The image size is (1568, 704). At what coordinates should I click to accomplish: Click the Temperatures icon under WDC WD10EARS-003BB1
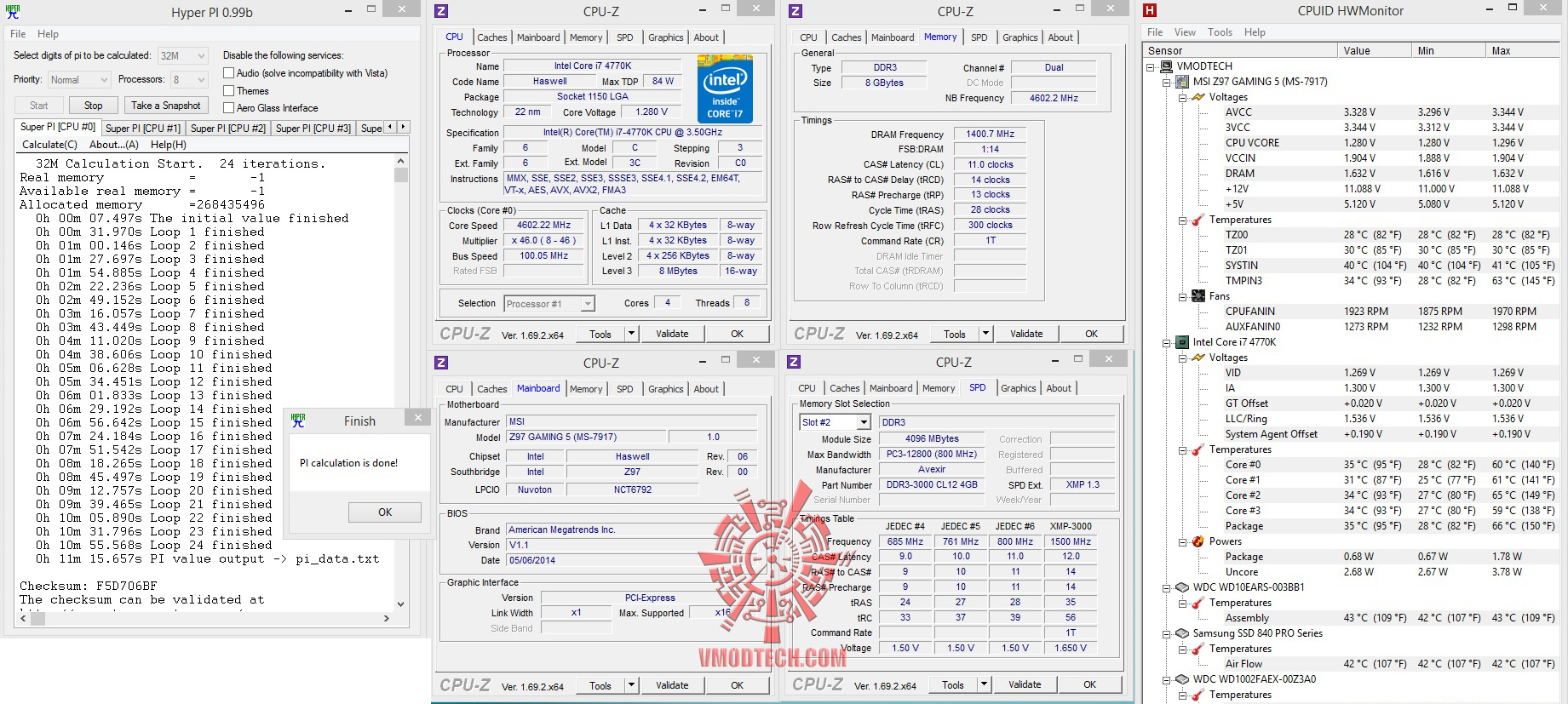(1198, 603)
